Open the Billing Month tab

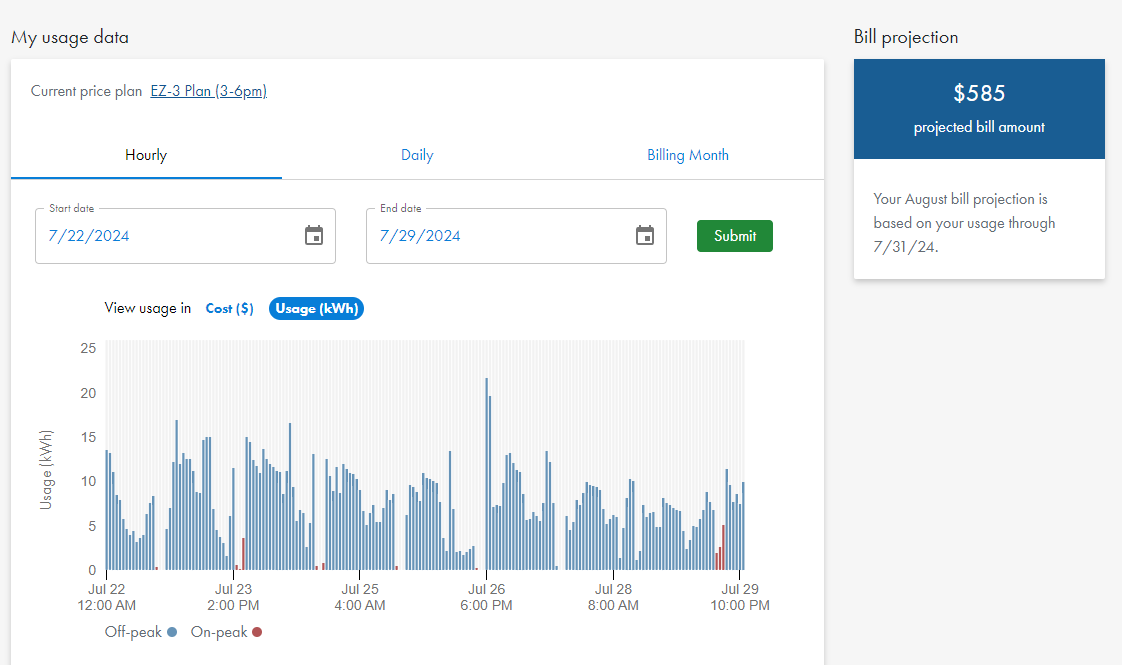click(687, 155)
